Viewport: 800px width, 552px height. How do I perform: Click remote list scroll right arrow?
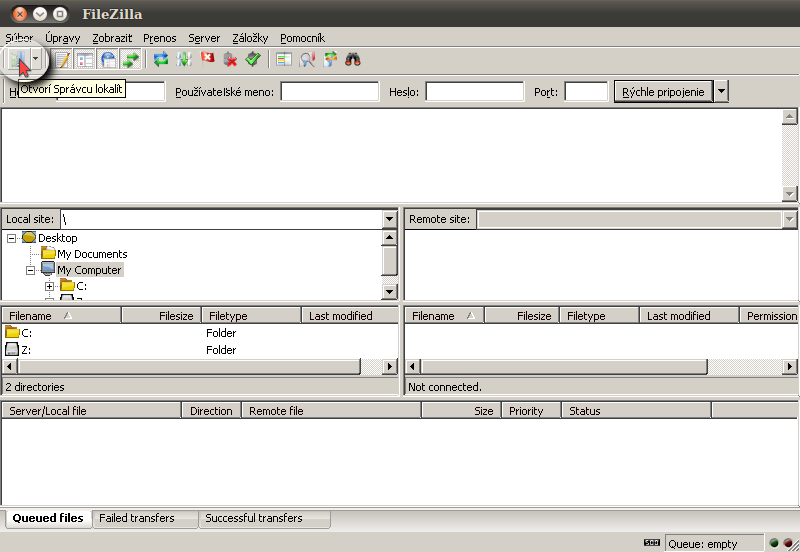[790, 366]
